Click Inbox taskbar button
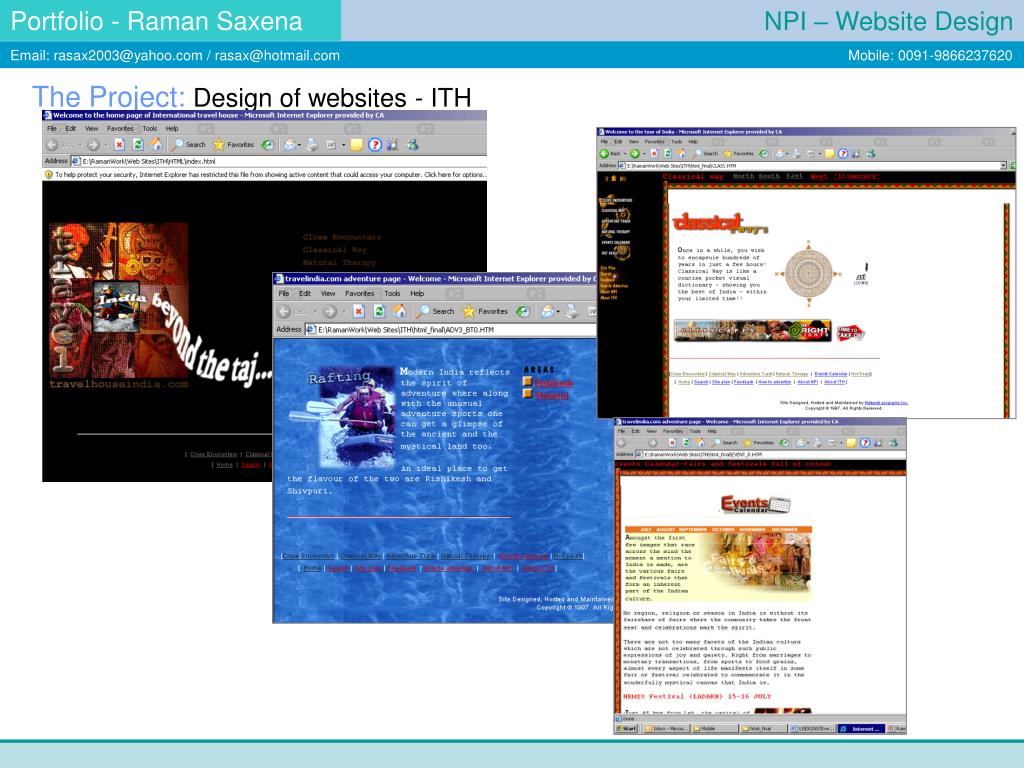 pos(665,728)
